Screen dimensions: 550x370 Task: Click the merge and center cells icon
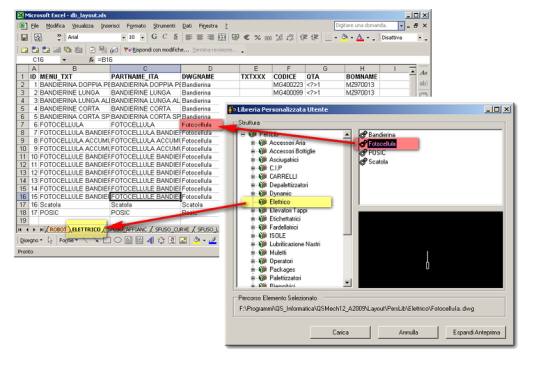point(222,37)
